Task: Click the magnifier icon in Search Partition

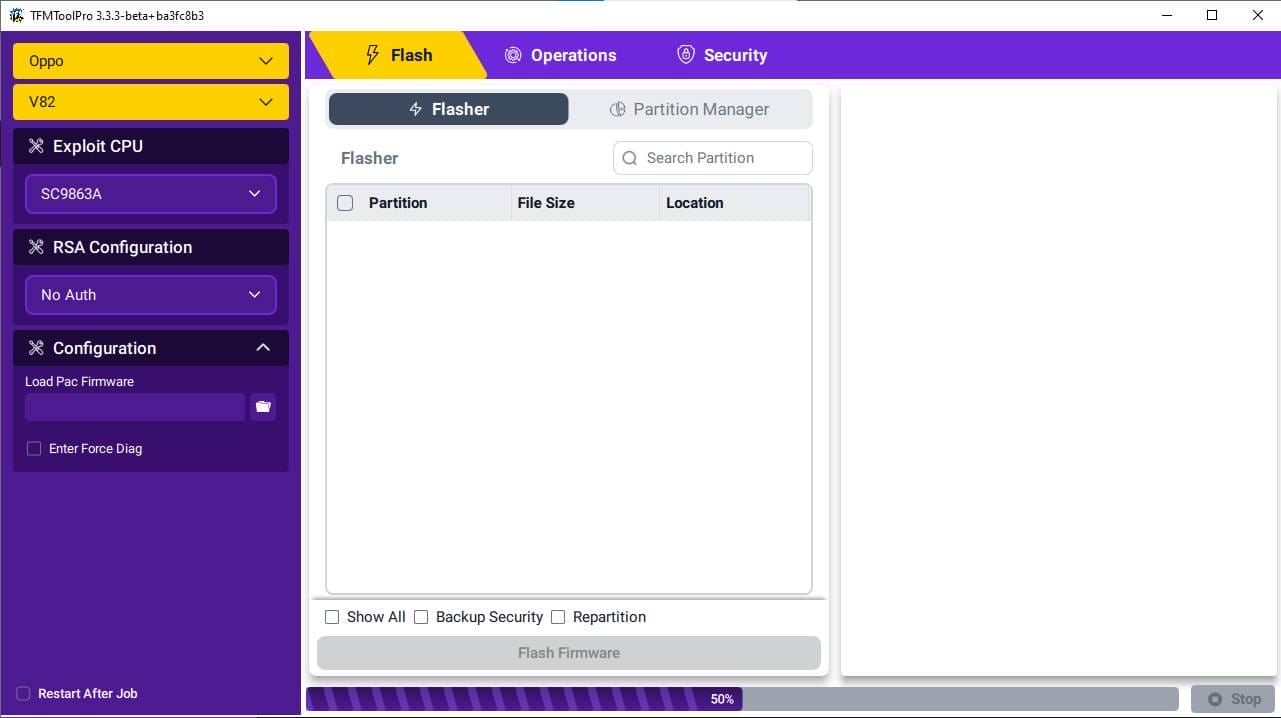Action: coord(629,158)
